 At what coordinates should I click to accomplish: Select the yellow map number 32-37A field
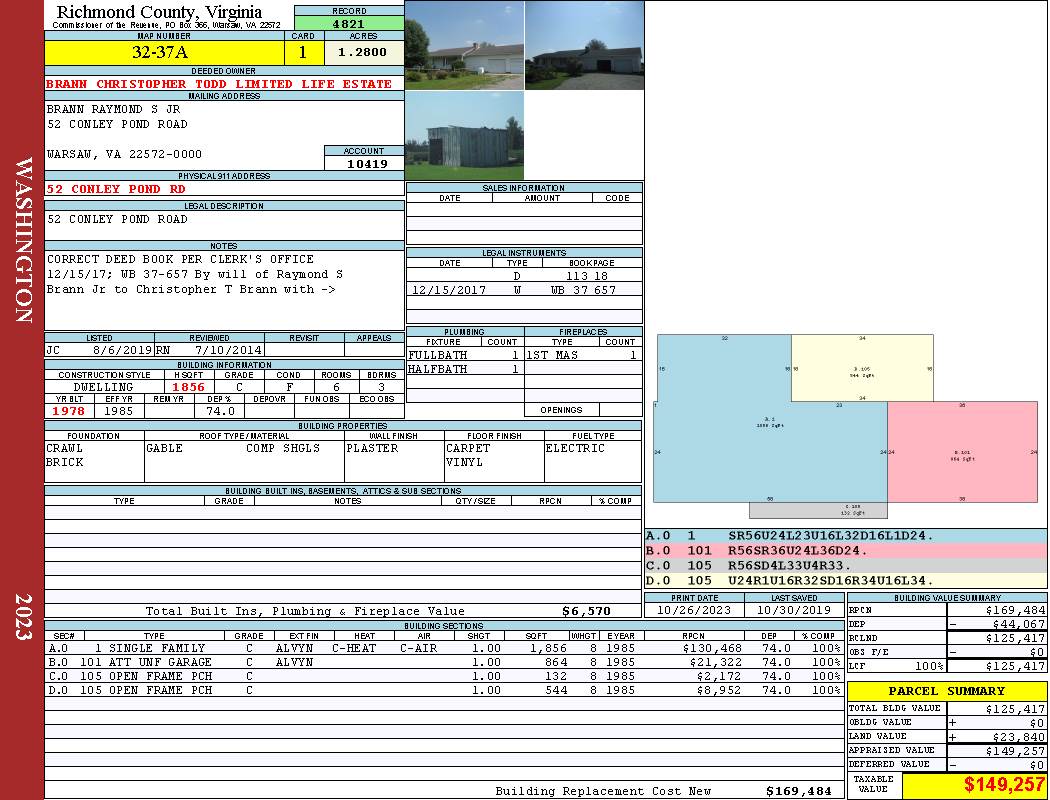164,52
